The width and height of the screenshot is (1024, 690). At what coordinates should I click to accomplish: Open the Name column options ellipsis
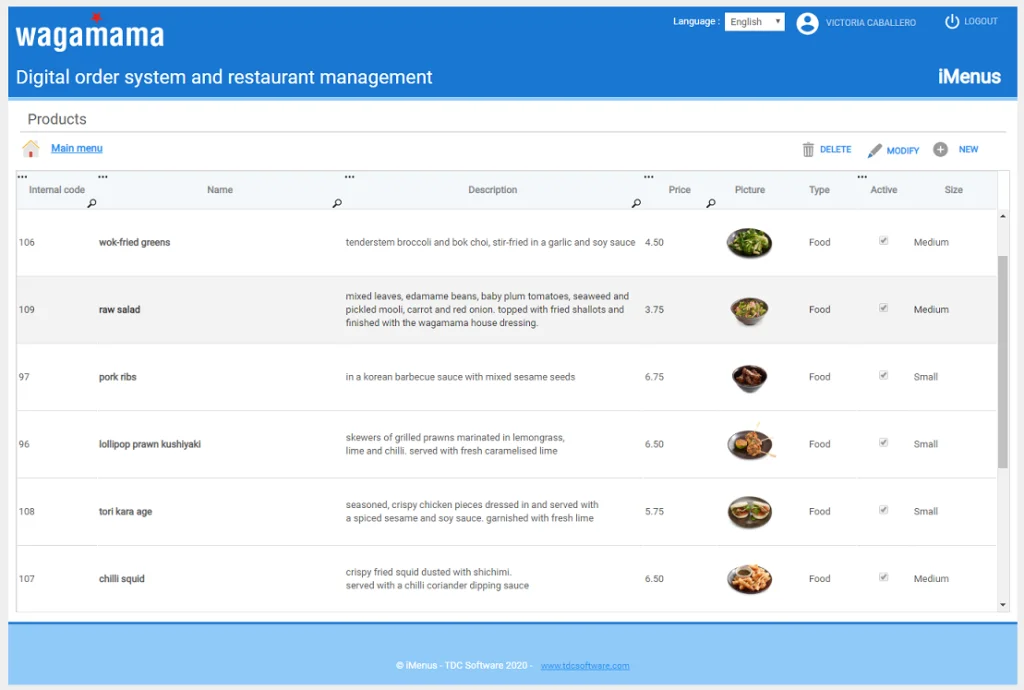pyautogui.click(x=102, y=177)
